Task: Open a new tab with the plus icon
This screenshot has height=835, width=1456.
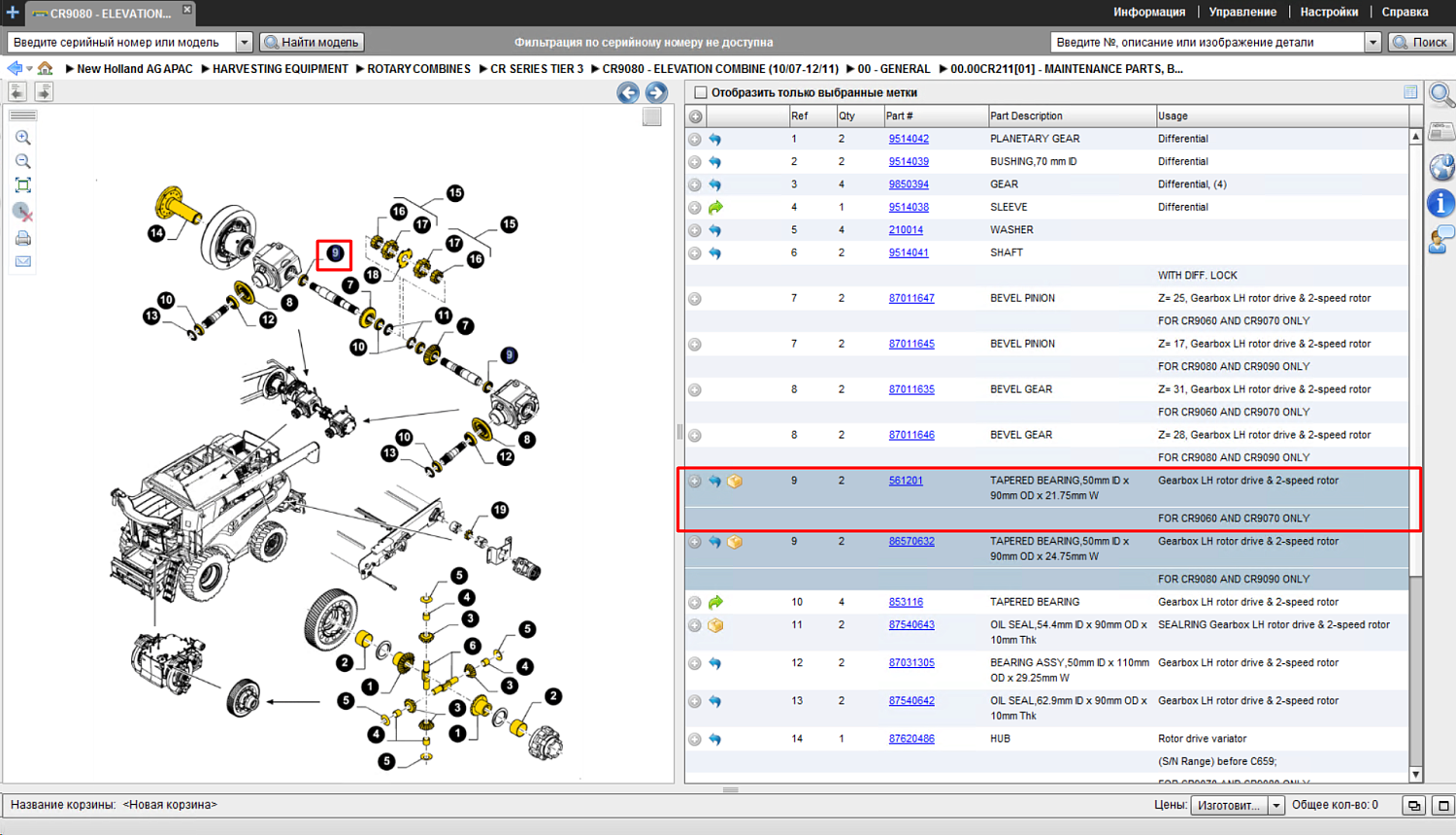Action: 13,13
